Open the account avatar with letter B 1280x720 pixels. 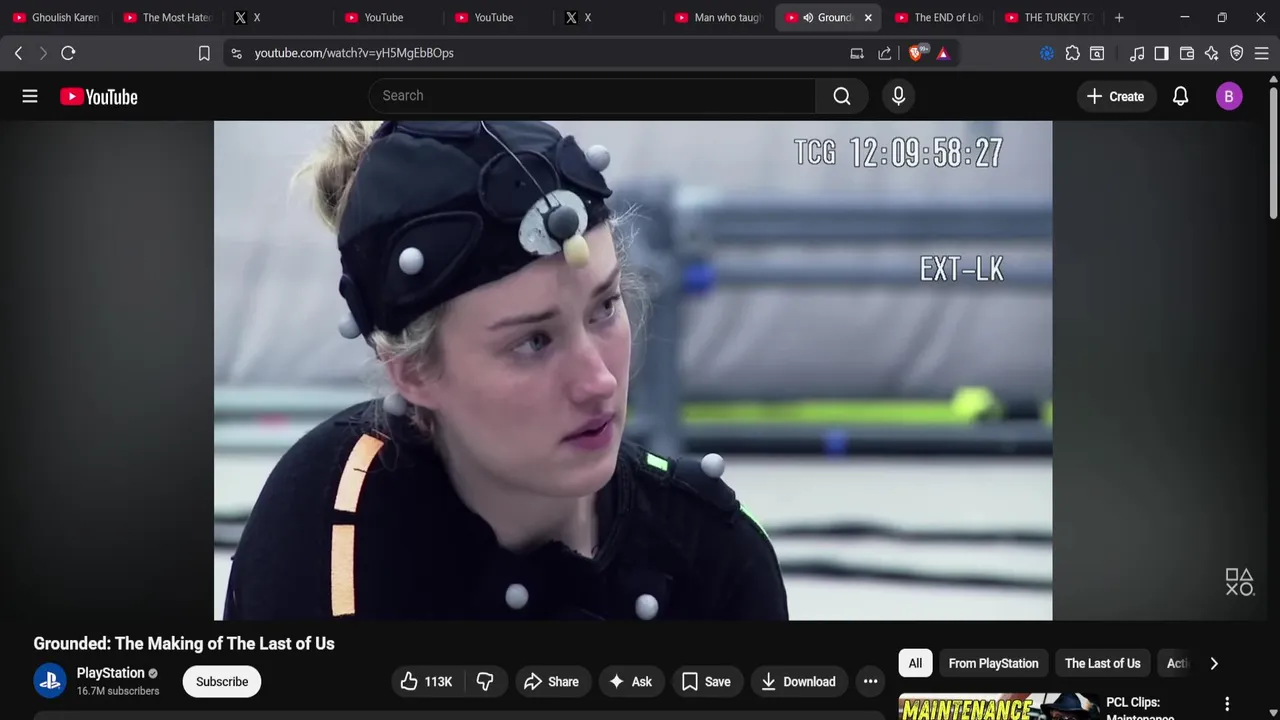pyautogui.click(x=1229, y=96)
